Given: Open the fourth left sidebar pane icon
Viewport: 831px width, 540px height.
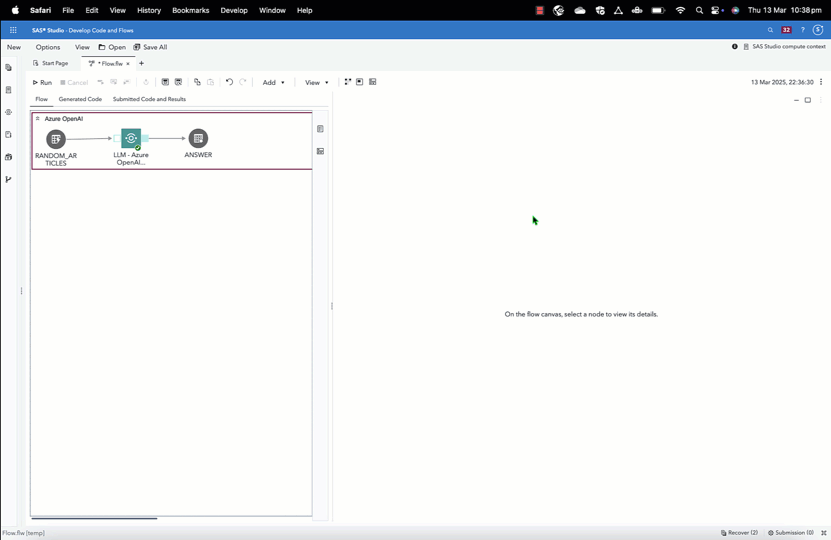Looking at the screenshot, I should [x=8, y=135].
